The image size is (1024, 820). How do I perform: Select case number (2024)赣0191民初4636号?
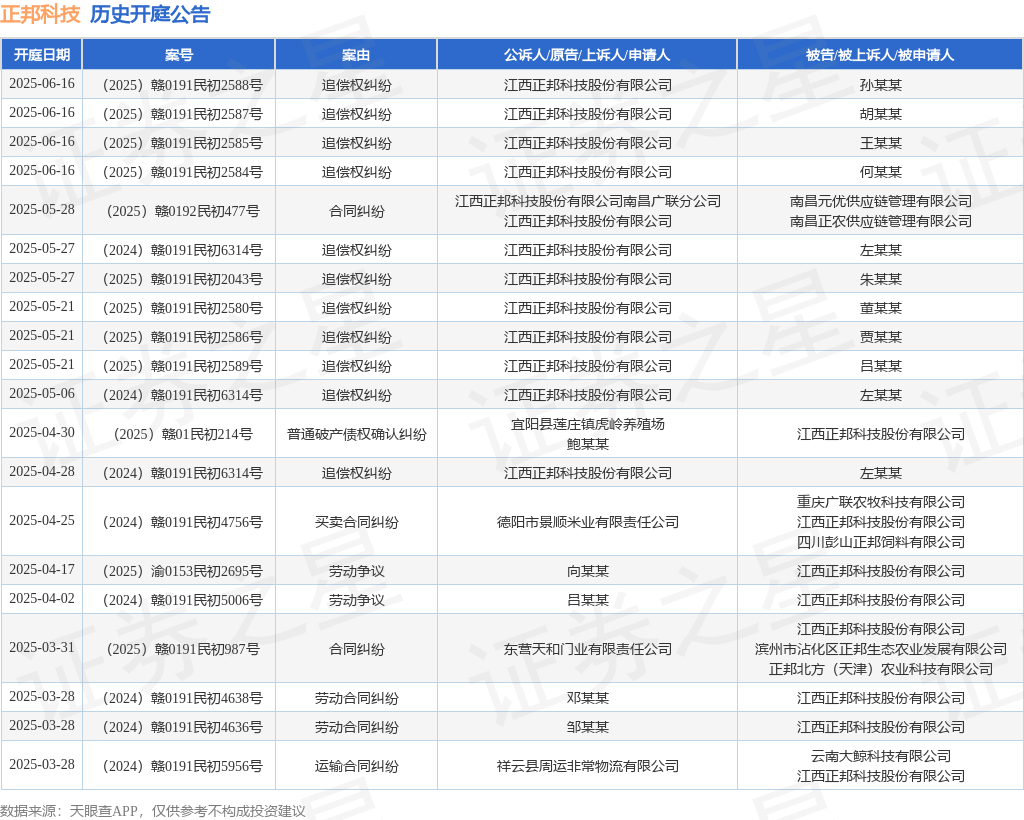(x=183, y=727)
